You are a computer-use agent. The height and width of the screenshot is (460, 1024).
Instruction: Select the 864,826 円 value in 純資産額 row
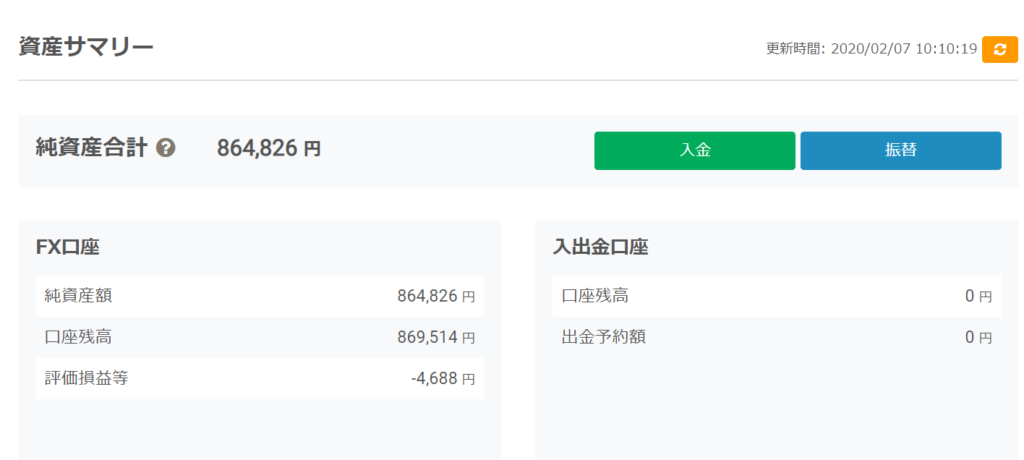[435, 296]
